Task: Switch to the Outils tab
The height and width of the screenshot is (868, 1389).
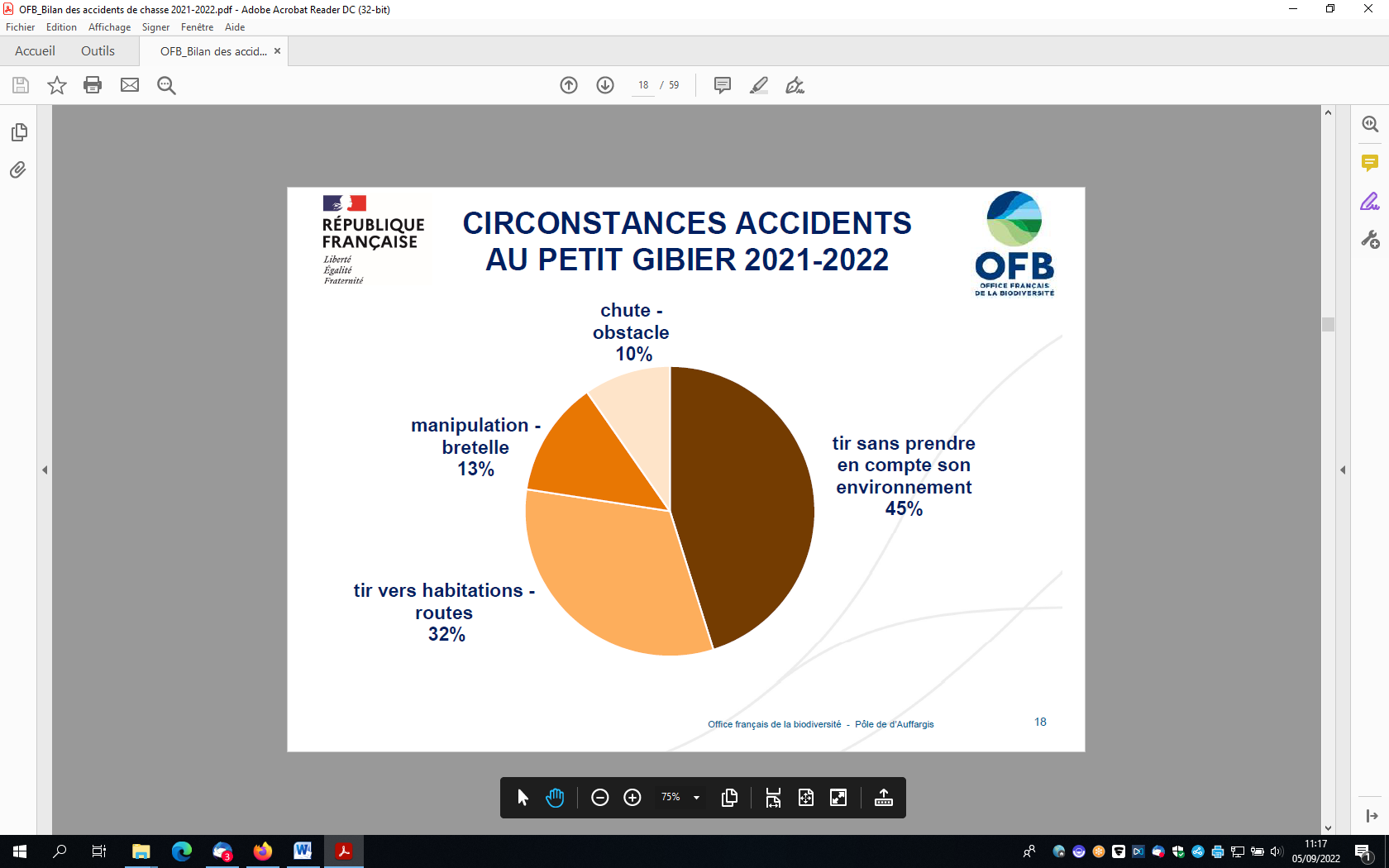Action: [98, 51]
